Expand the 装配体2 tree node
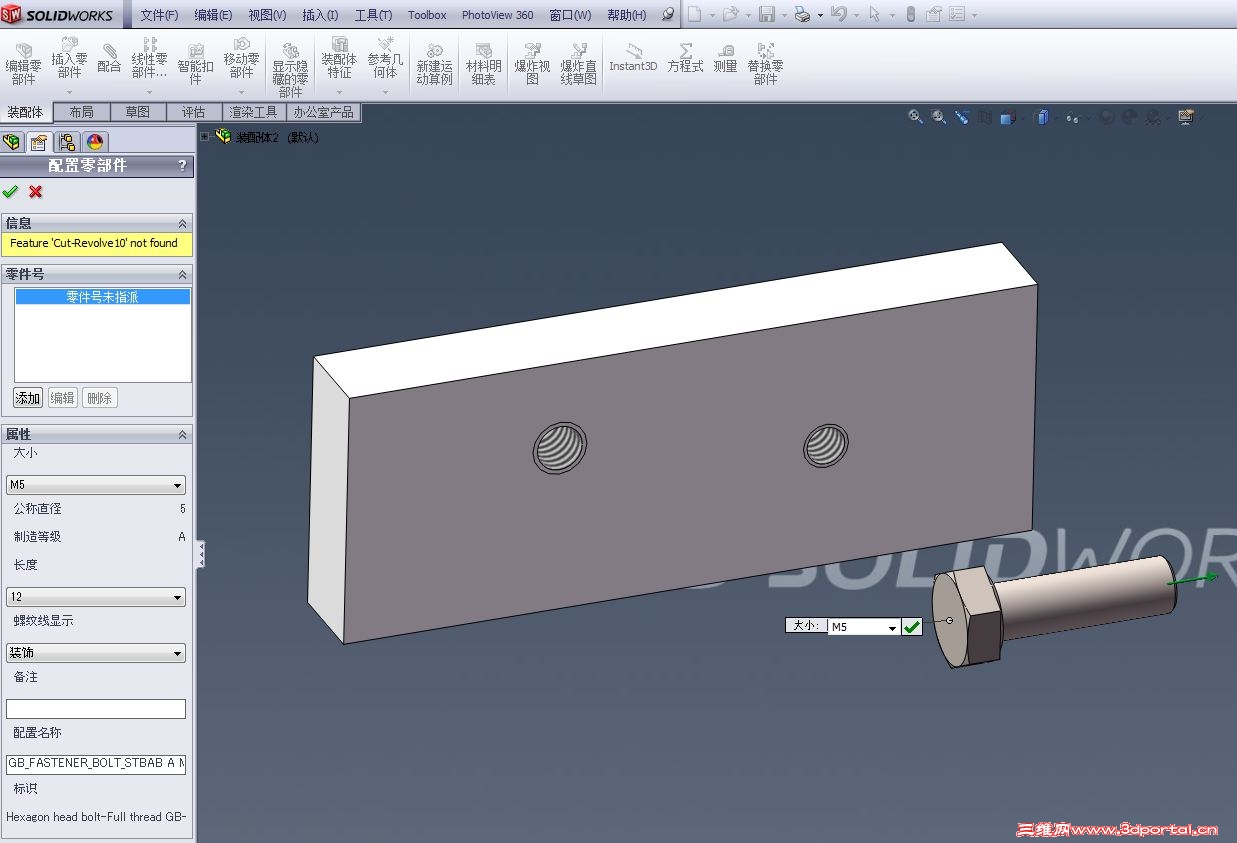Image resolution: width=1237 pixels, height=843 pixels. tap(204, 137)
